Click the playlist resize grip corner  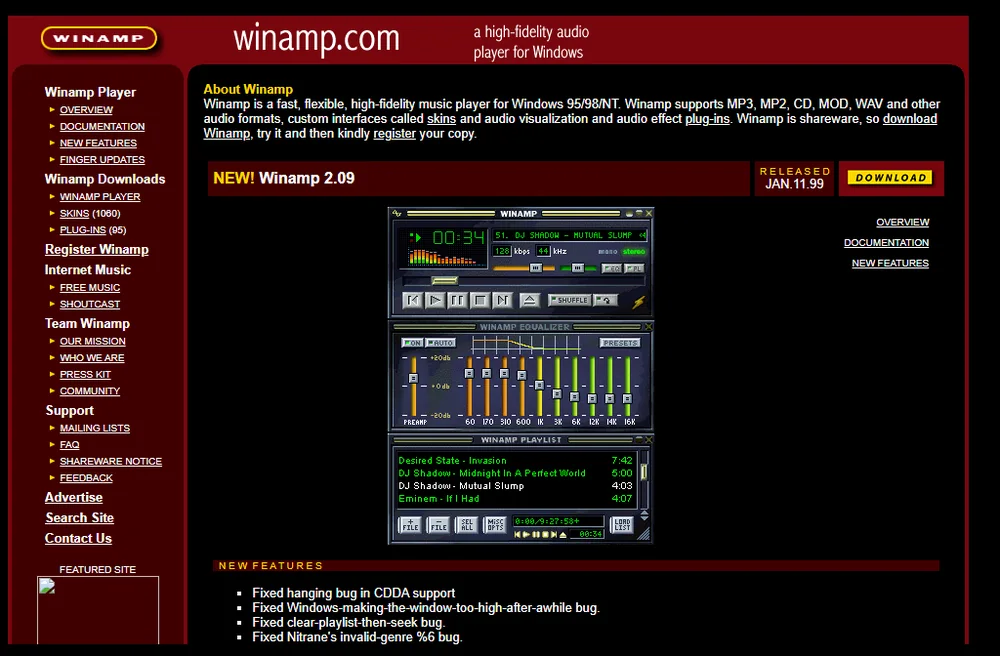(644, 534)
